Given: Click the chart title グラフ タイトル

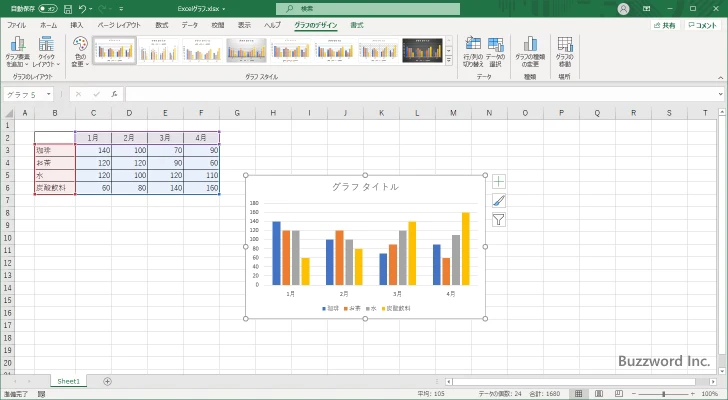Looking at the screenshot, I should click(365, 187).
